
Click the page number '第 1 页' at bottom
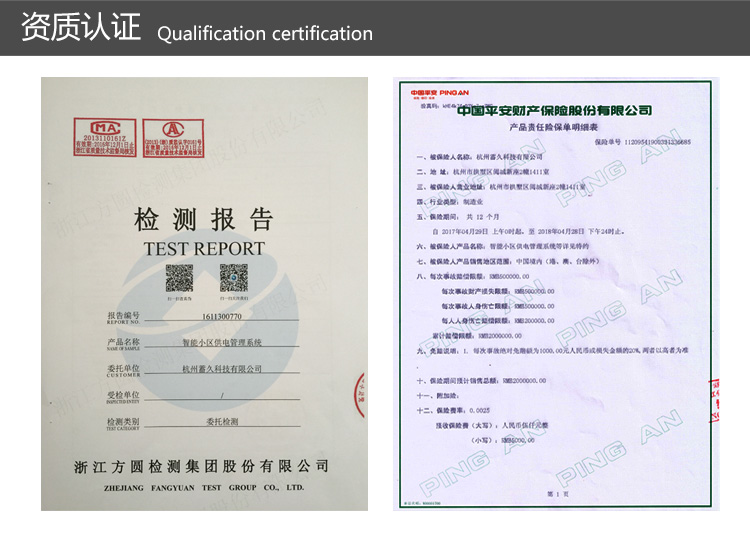[558, 494]
